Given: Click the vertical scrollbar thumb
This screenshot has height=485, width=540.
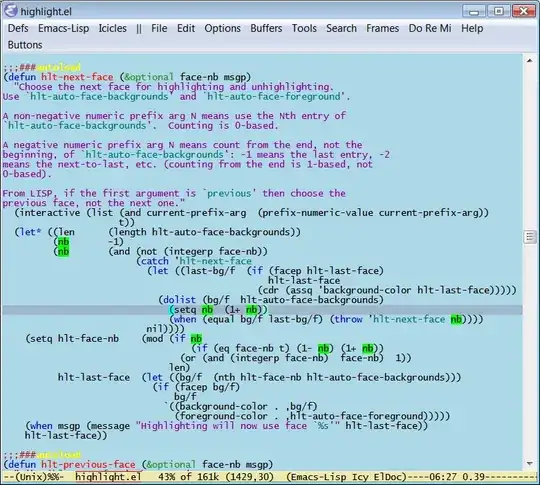Looking at the screenshot, I should (x=530, y=237).
